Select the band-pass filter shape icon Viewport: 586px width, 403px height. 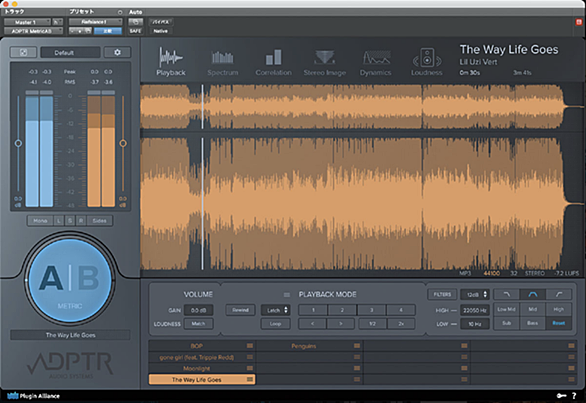pos(533,295)
